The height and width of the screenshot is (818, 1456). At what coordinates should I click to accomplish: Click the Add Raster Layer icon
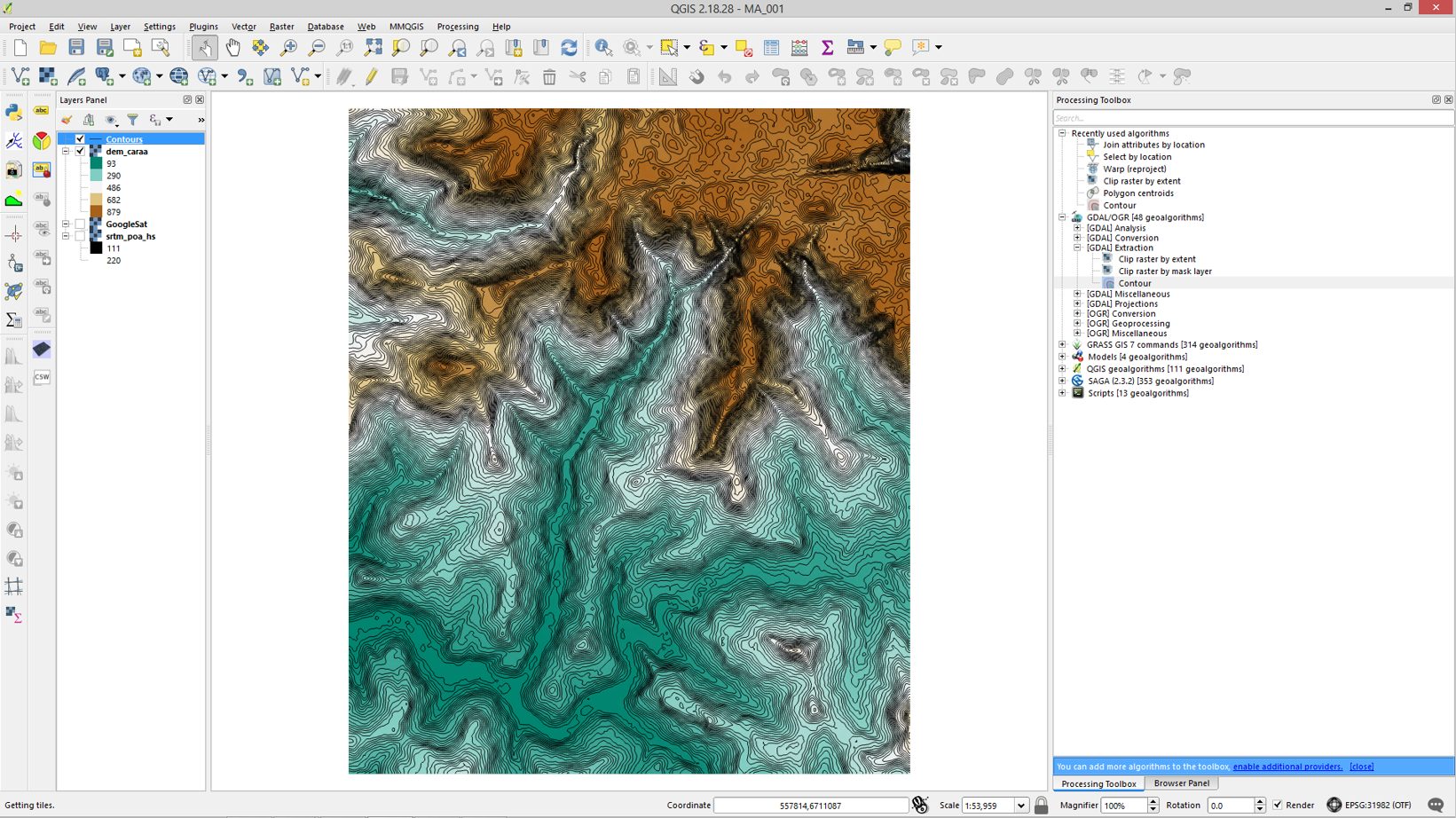pyautogui.click(x=48, y=77)
